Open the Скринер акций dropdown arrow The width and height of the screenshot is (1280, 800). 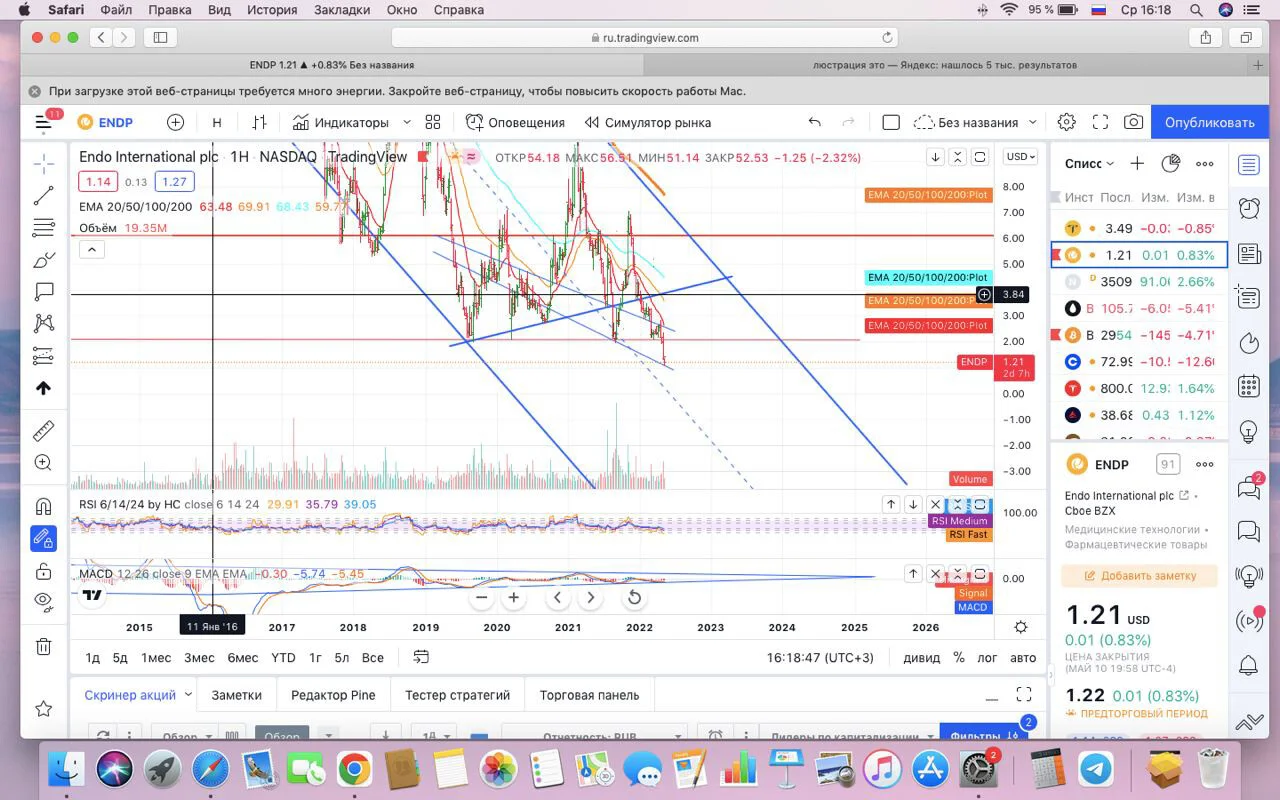[188, 694]
